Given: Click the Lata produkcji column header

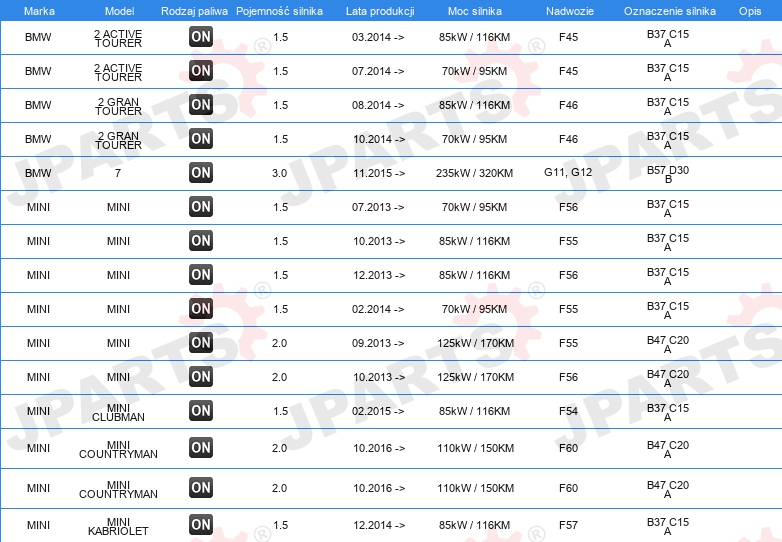Looking at the screenshot, I should (380, 11).
